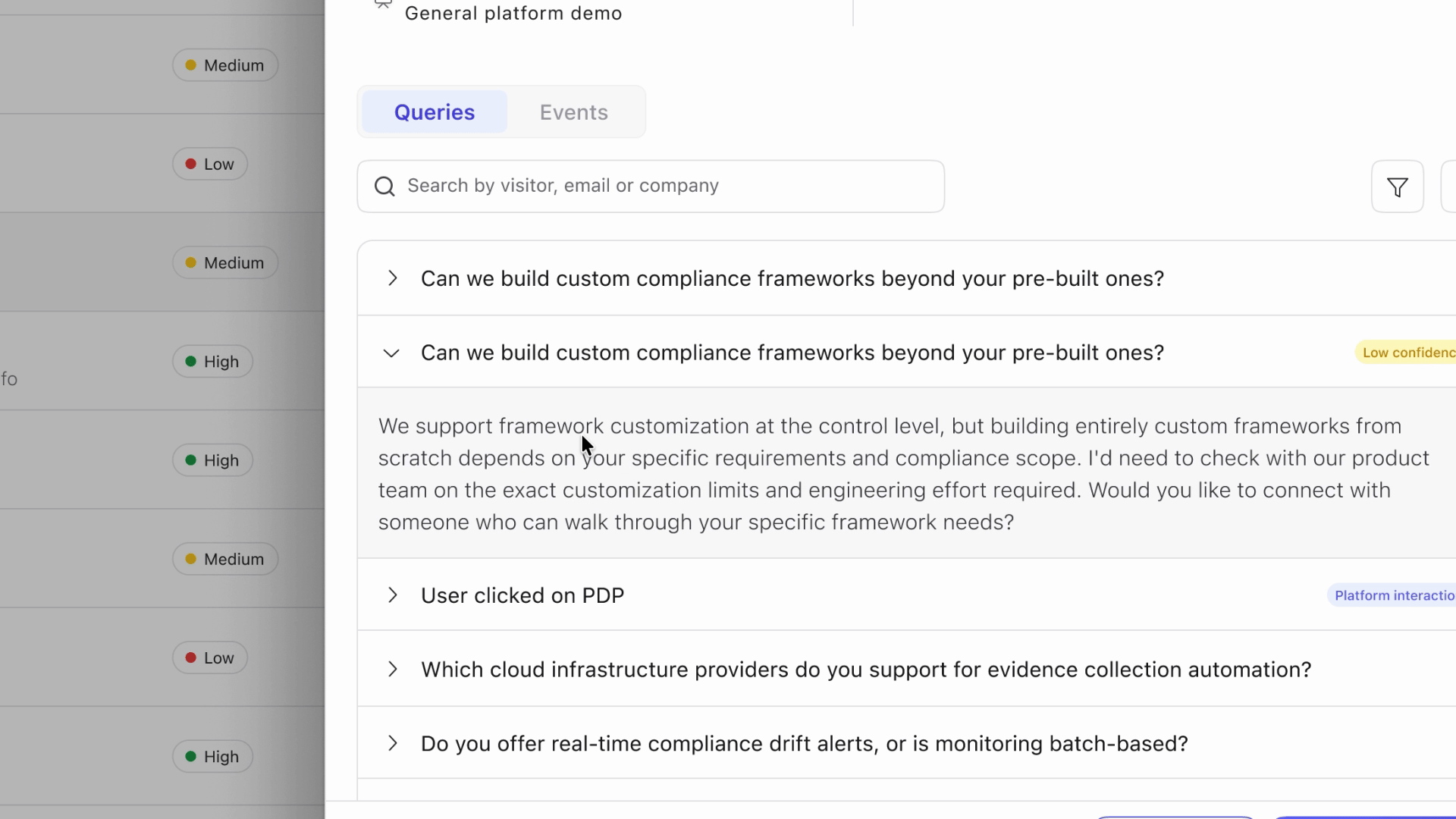
Task: Click the topmost Medium status badge
Action: pyautogui.click(x=225, y=65)
